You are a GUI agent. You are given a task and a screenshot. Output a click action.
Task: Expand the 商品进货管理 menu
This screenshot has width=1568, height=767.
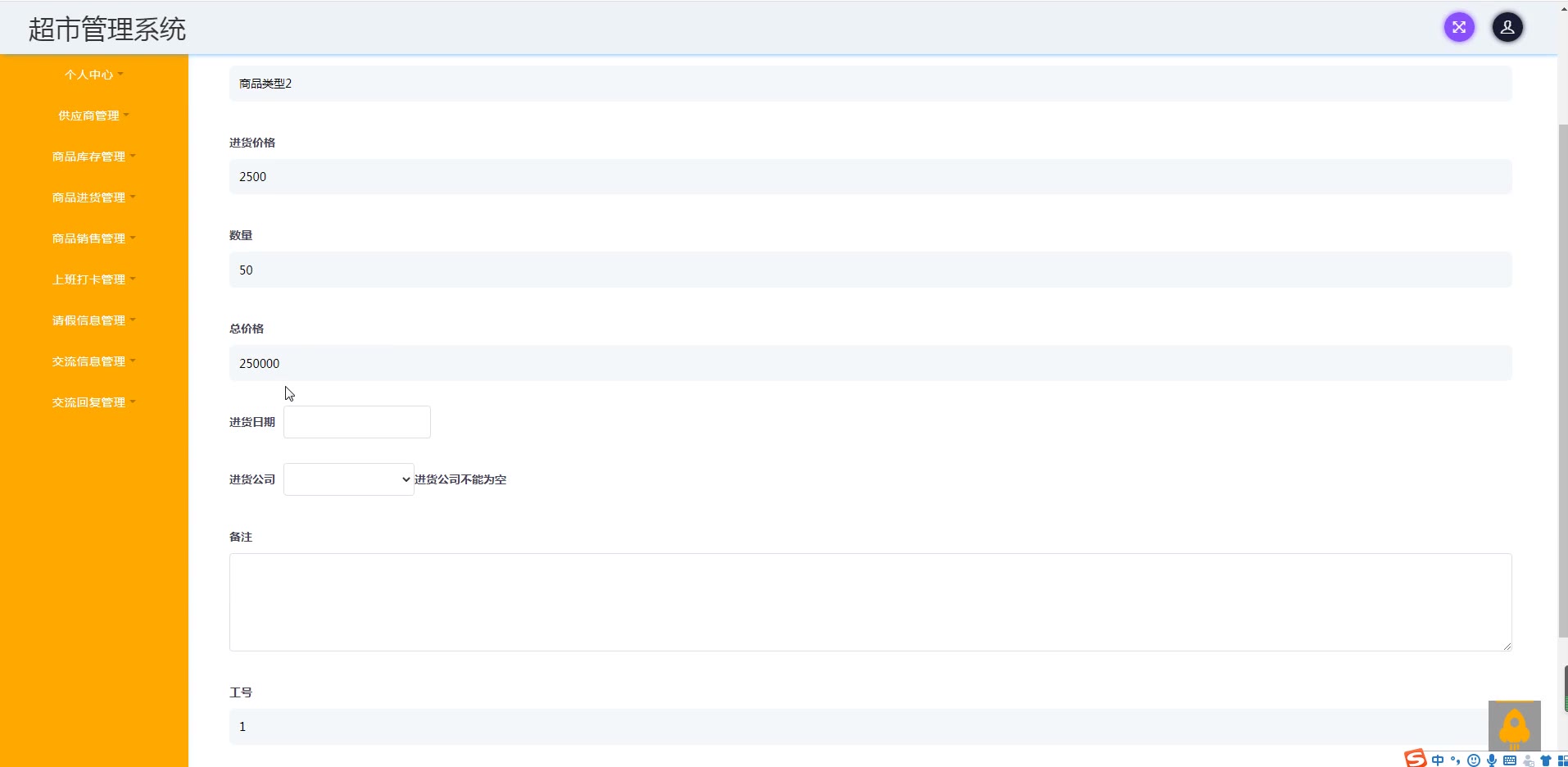coord(93,197)
